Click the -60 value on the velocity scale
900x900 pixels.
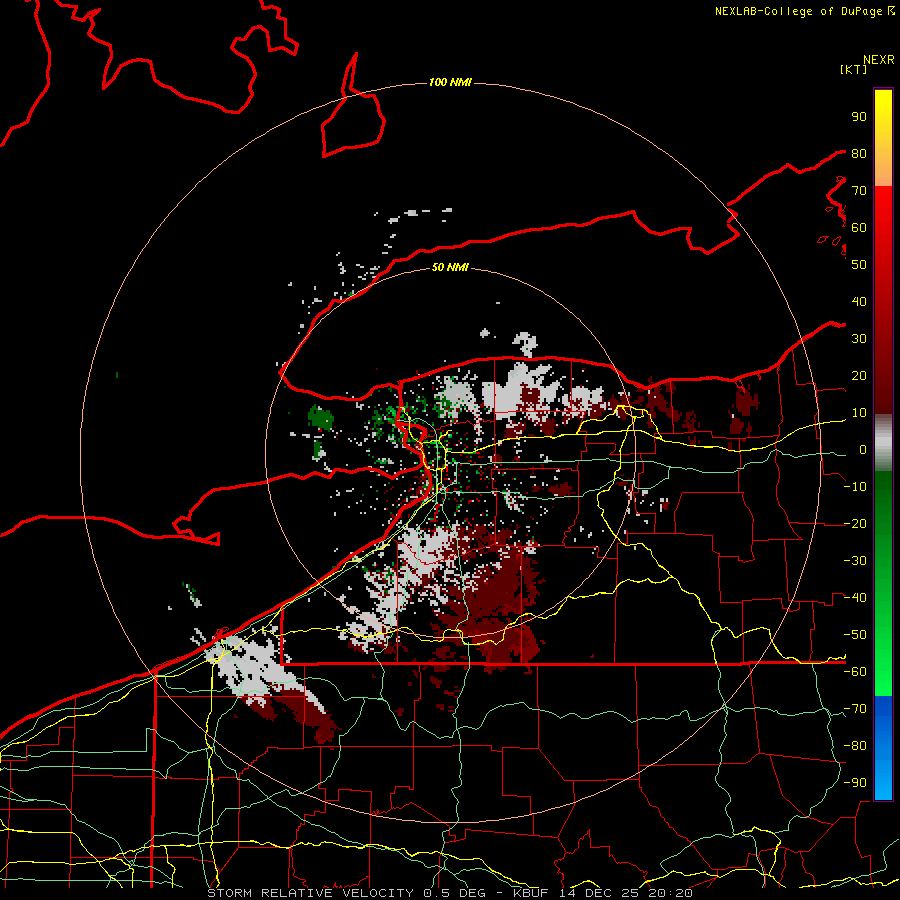(855, 672)
